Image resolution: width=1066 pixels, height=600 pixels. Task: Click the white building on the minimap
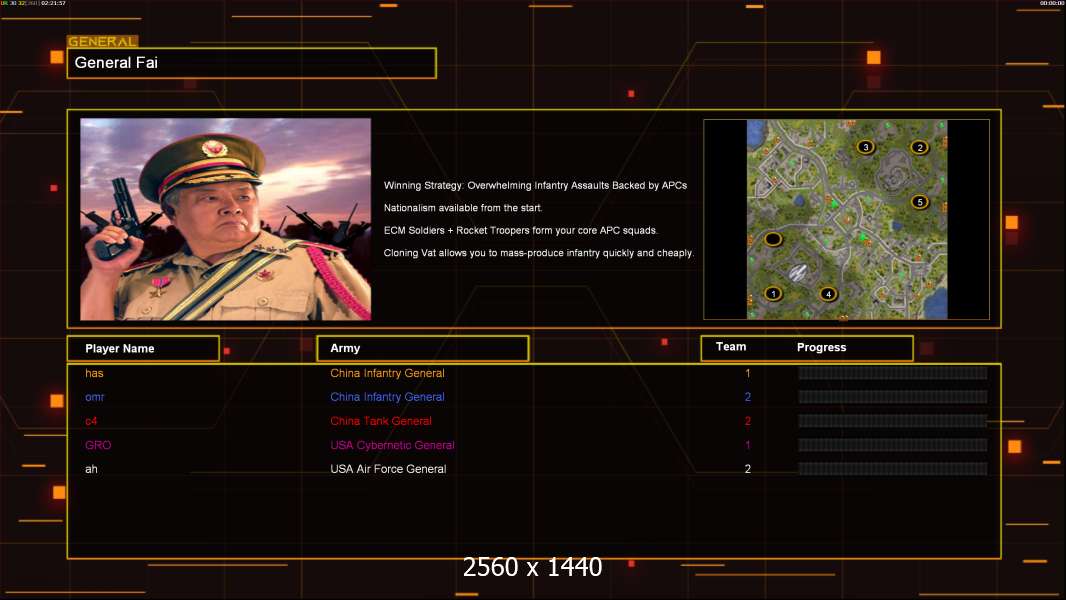[x=797, y=272]
